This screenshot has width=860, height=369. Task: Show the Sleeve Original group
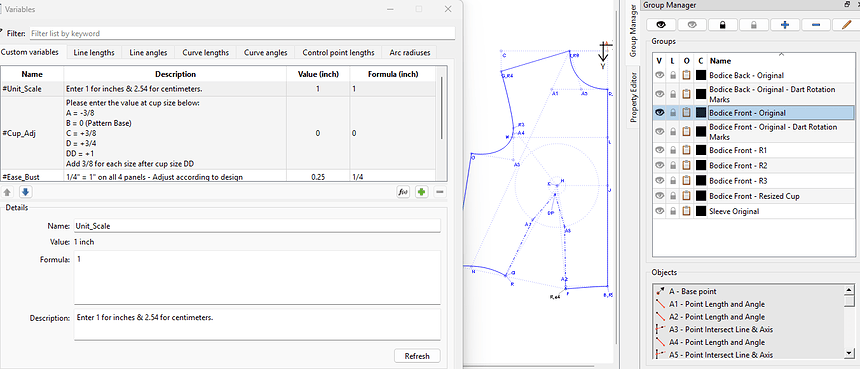coord(660,211)
